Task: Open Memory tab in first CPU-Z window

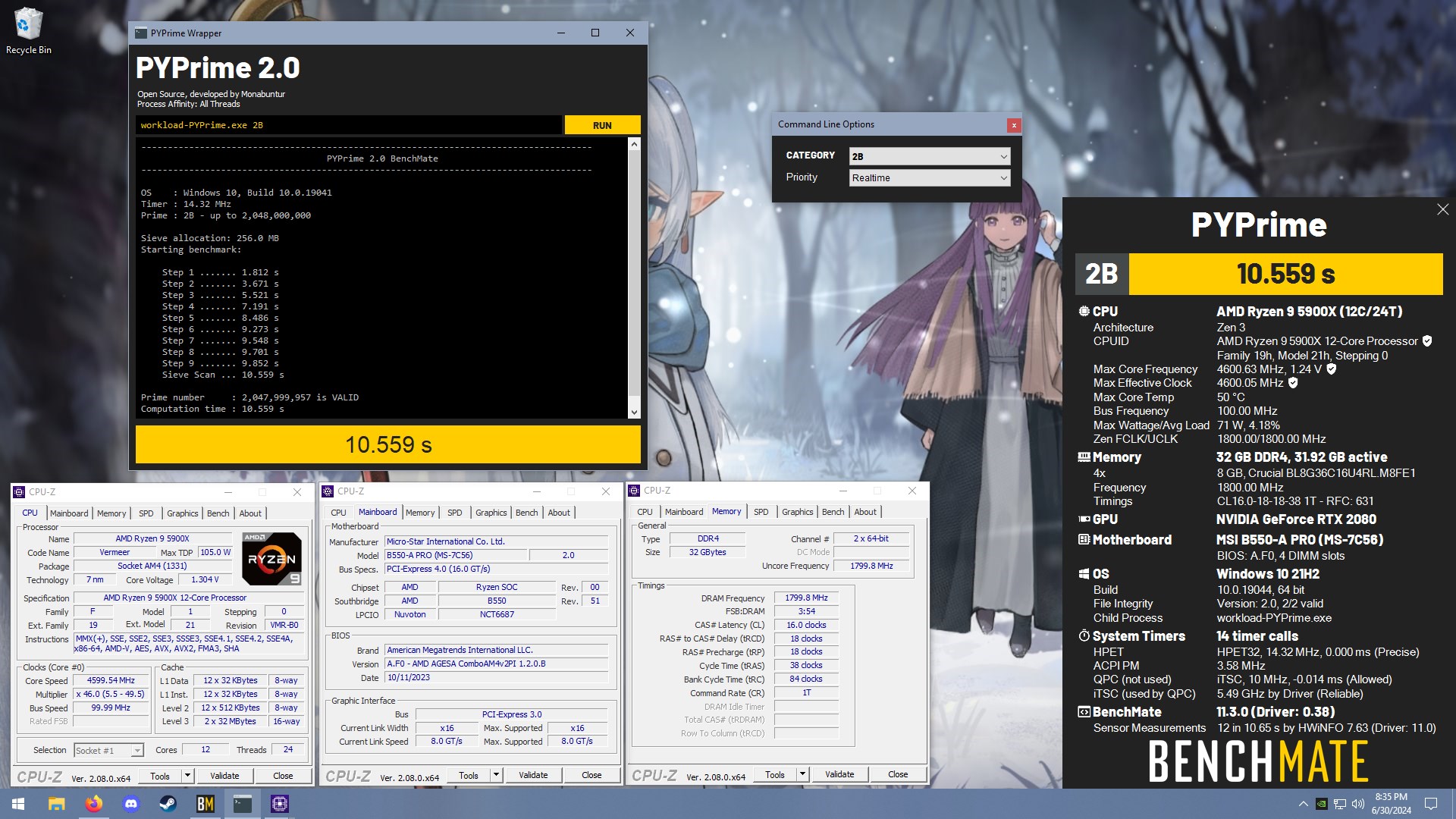Action: coord(111,513)
